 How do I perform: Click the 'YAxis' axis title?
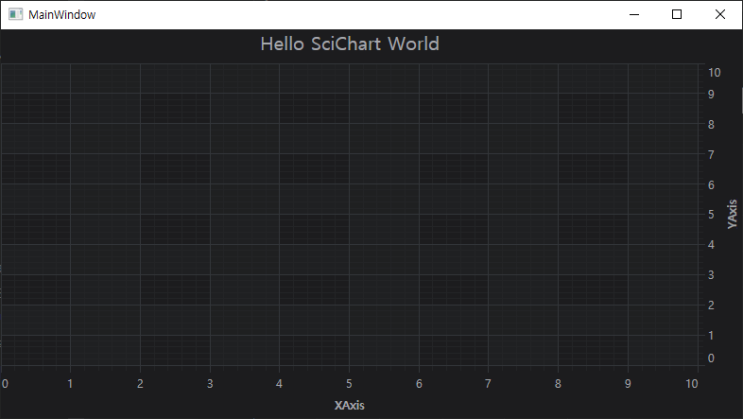[733, 214]
